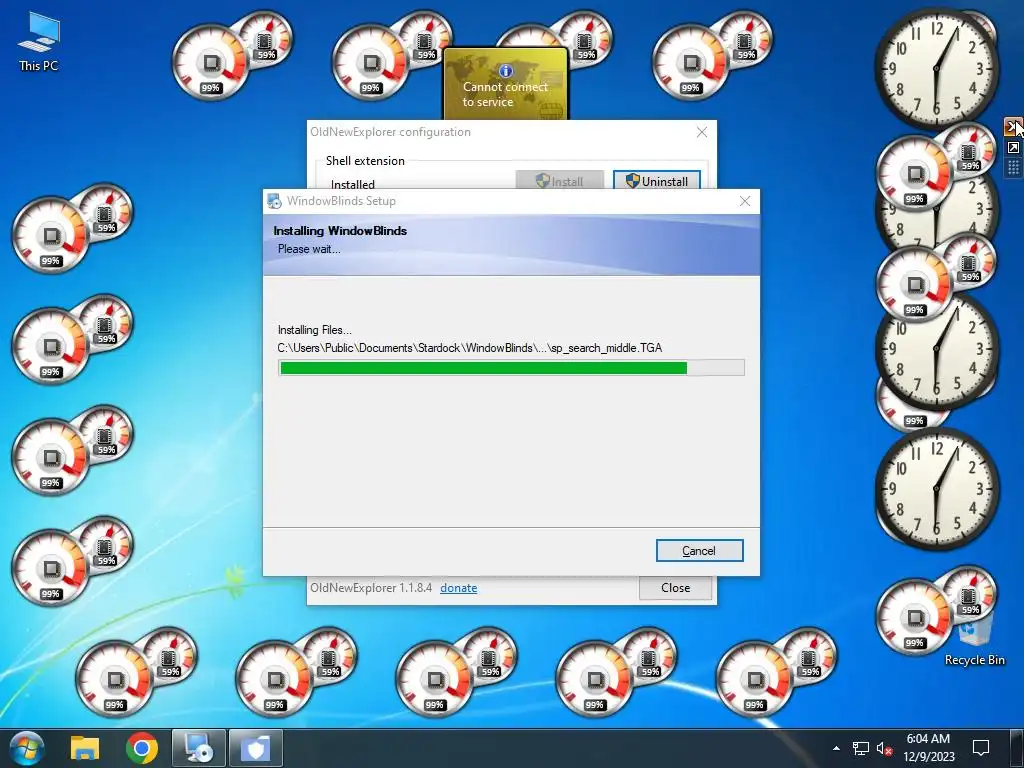This screenshot has width=1024, height=768.
Task: Switch to the OldNewExplorer shield taskbar icon
Action: 255,748
